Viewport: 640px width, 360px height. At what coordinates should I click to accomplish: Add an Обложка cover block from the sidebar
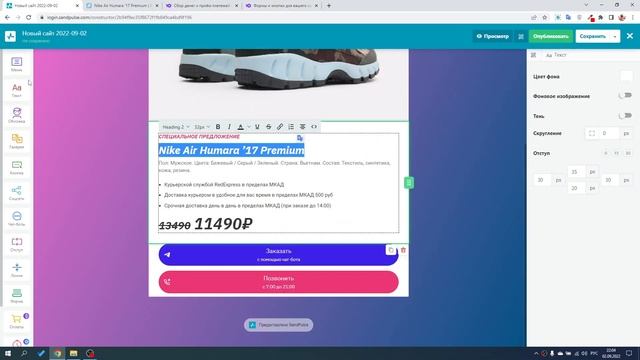17,116
